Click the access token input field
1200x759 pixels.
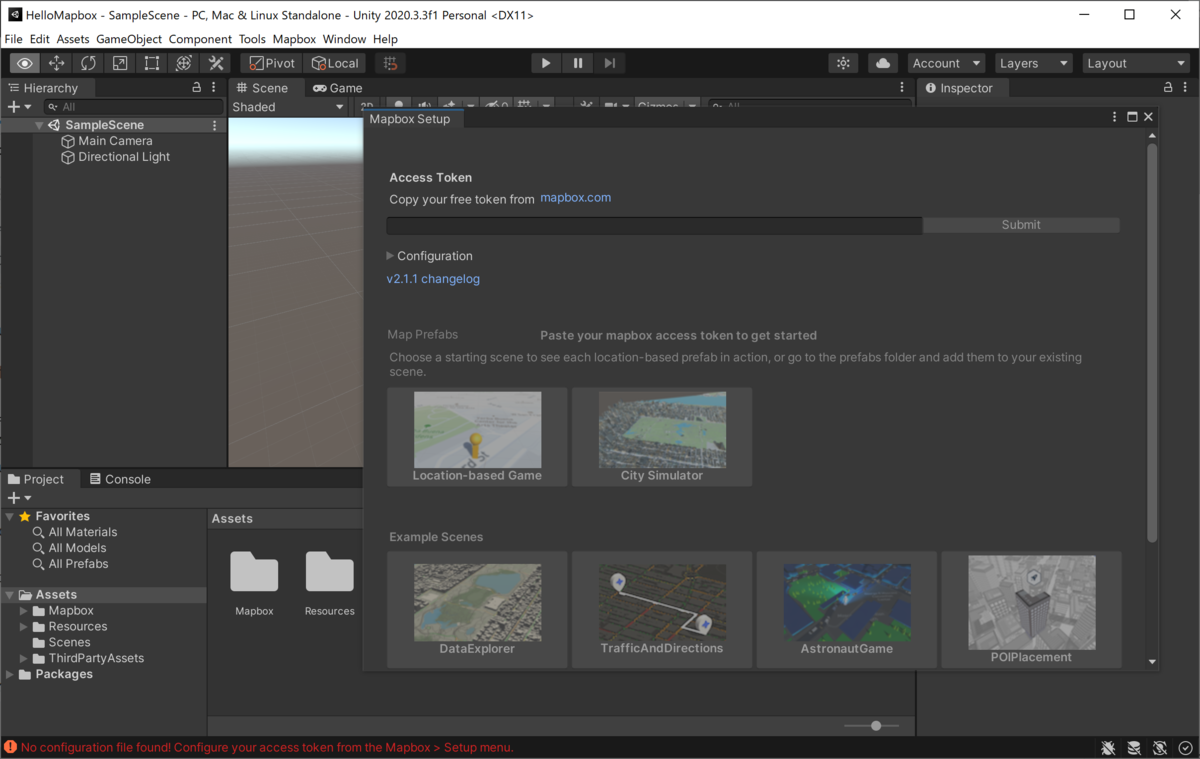654,226
